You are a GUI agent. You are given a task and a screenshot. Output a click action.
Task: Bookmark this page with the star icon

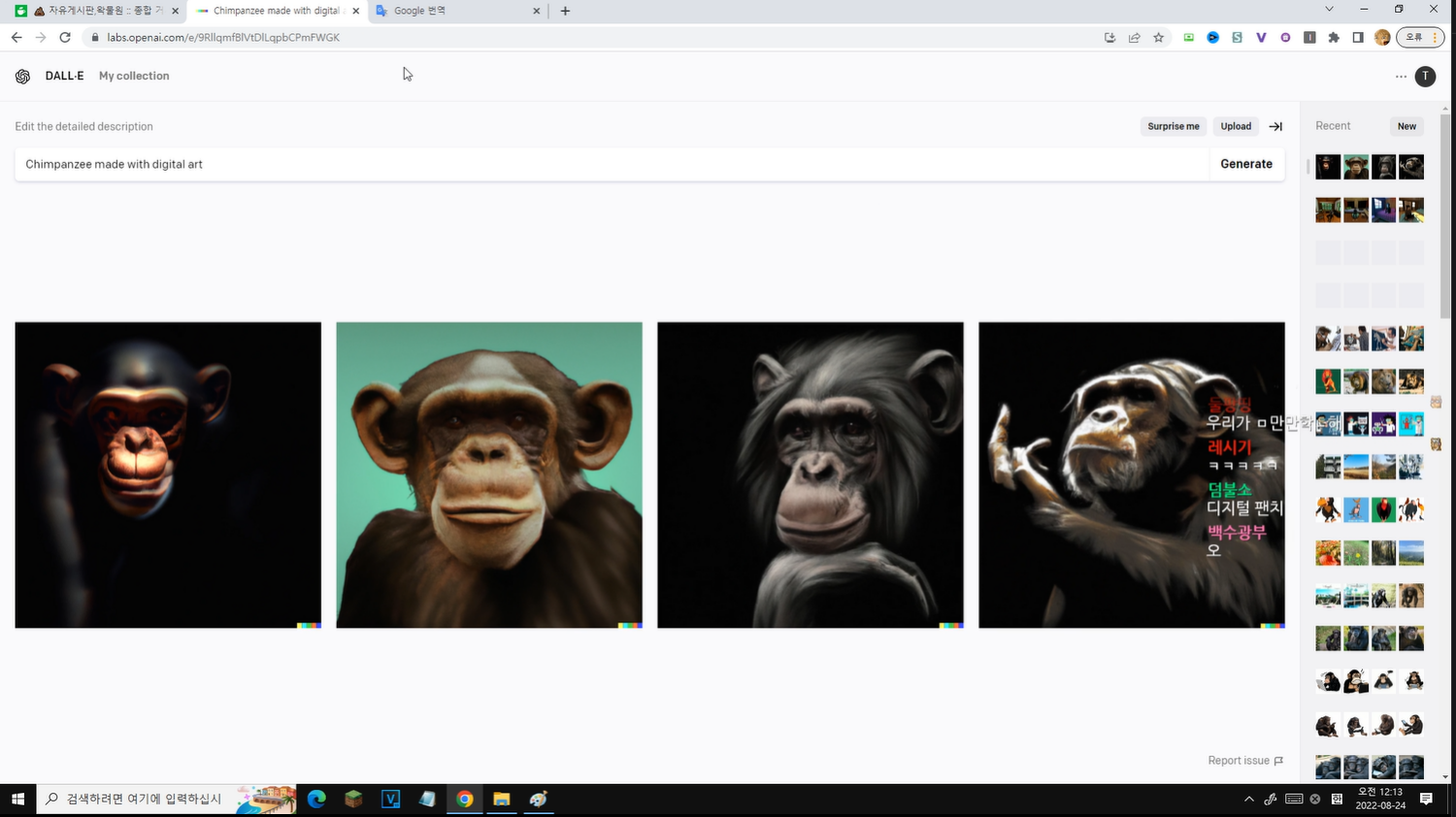pyautogui.click(x=1158, y=38)
